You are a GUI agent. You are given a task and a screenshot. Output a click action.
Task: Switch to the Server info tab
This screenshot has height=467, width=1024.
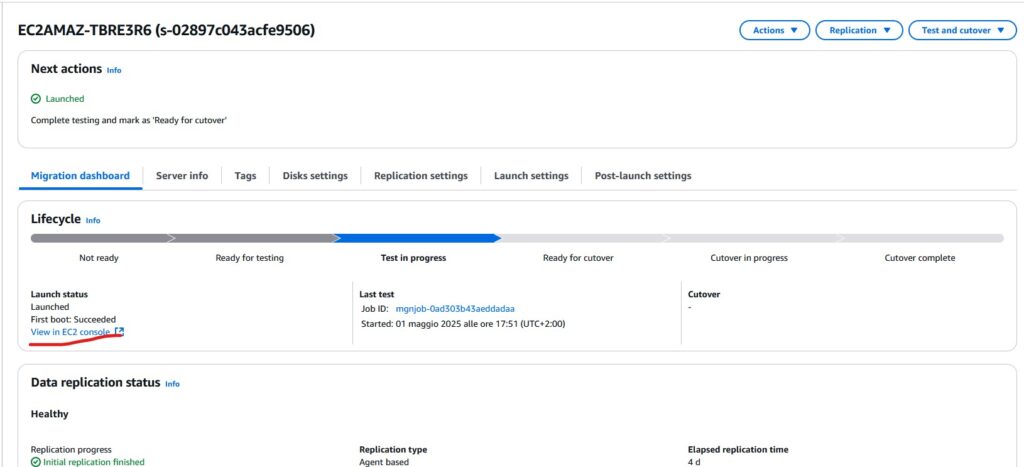[182, 176]
